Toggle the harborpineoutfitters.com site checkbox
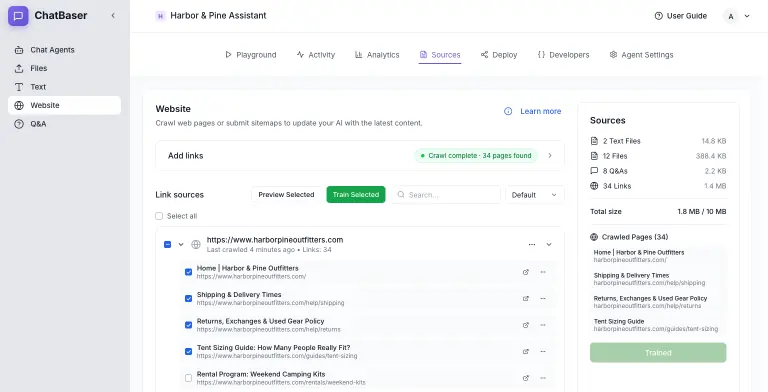 point(168,244)
